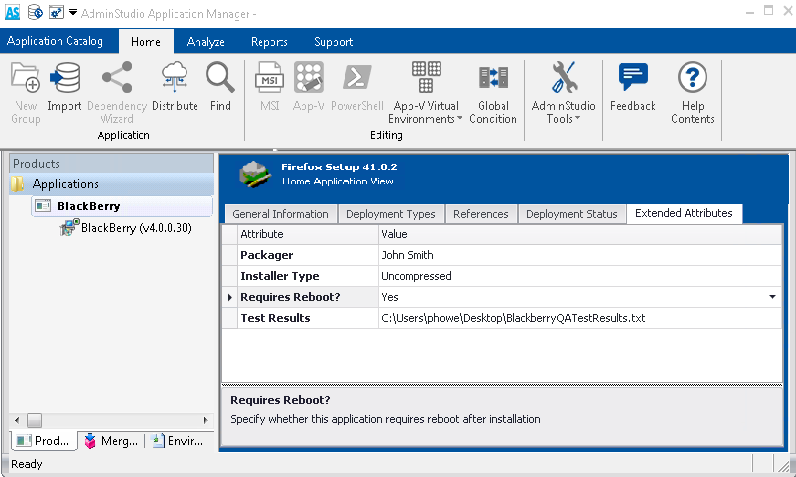Switch to General Information tab

click(x=280, y=214)
